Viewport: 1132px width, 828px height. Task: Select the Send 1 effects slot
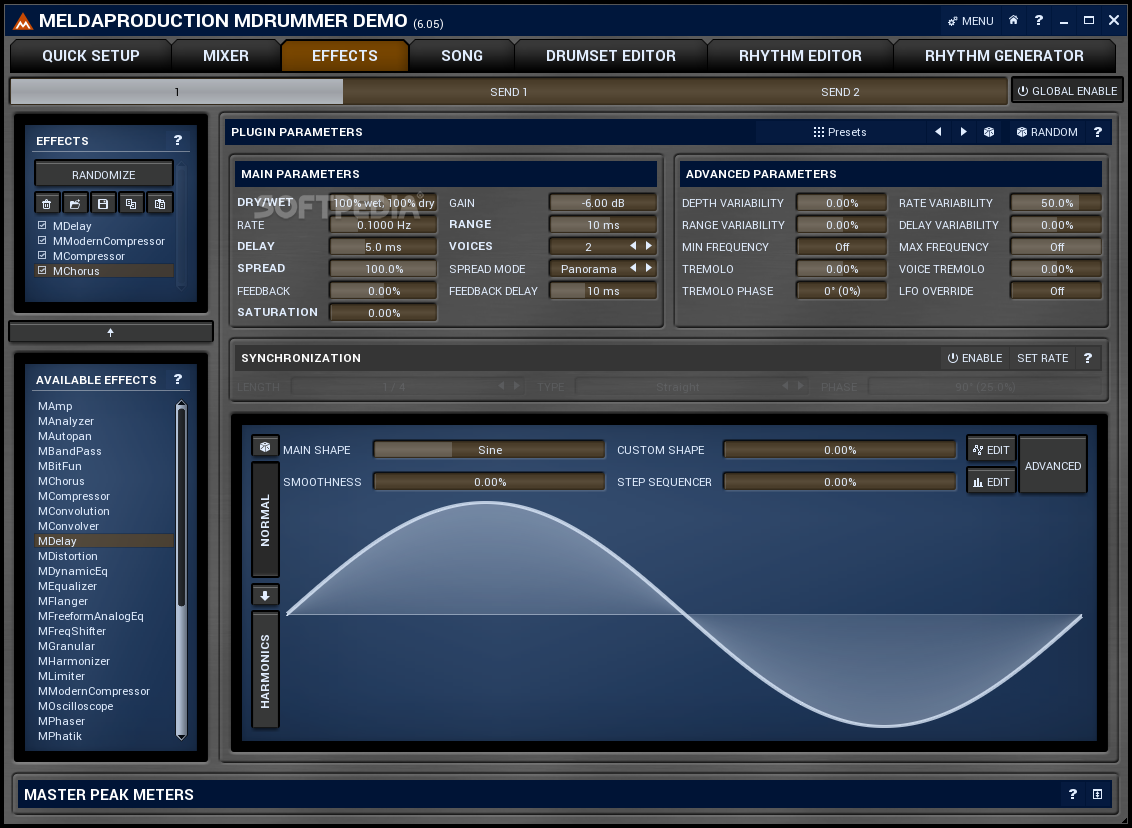(x=509, y=92)
